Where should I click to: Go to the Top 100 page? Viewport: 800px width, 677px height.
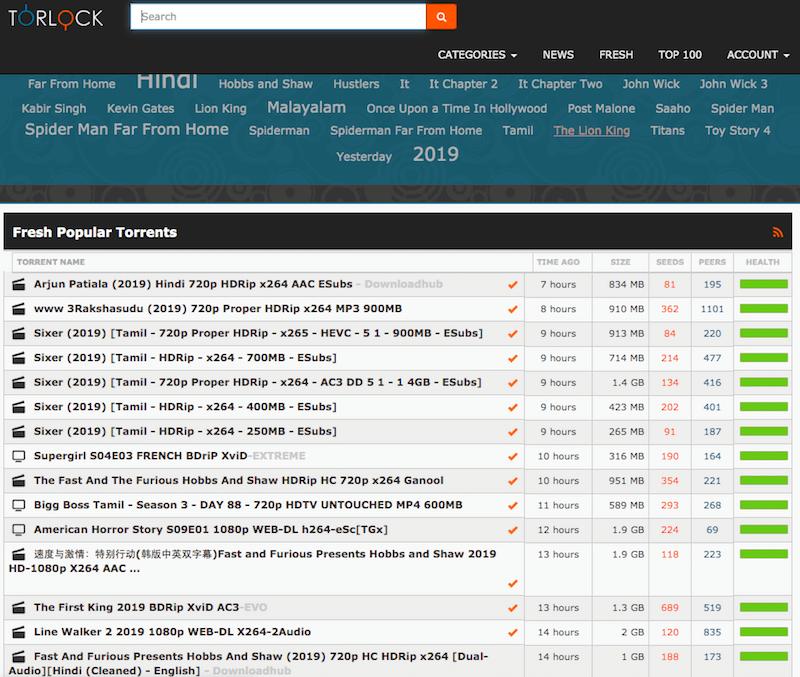coord(680,55)
